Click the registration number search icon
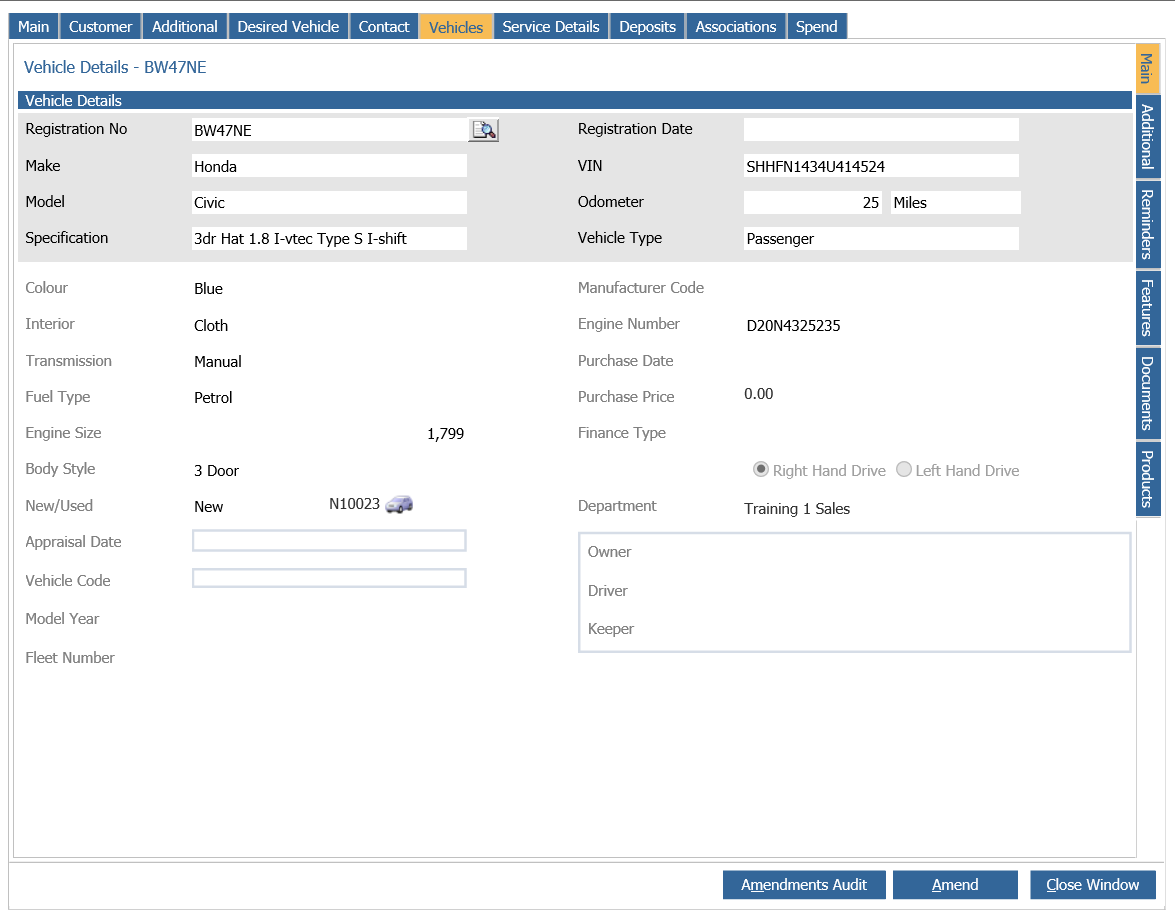The image size is (1175, 910). pyautogui.click(x=483, y=130)
